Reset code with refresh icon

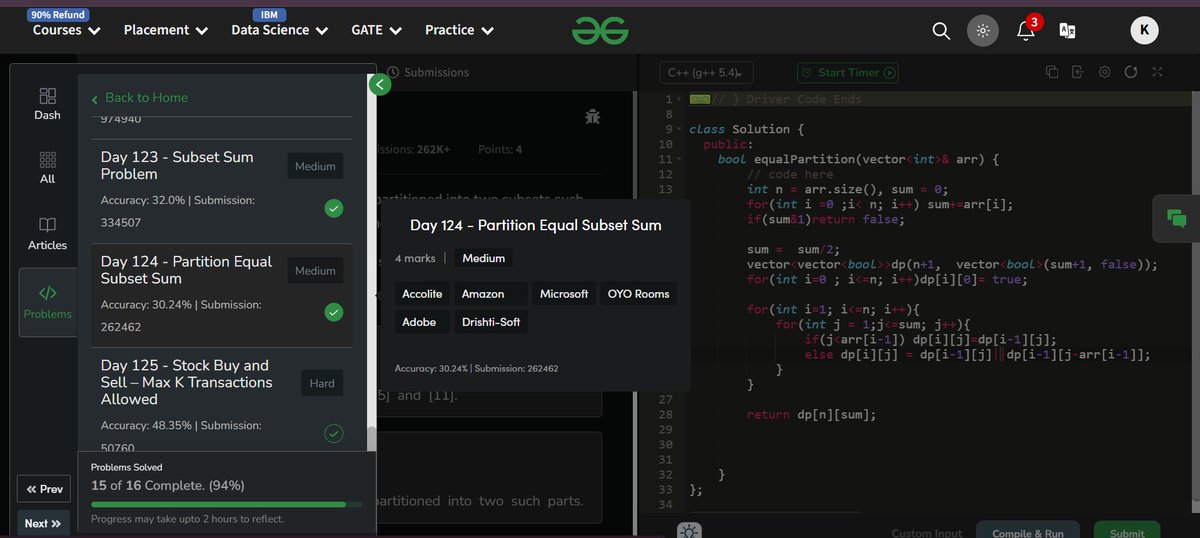click(x=1131, y=72)
